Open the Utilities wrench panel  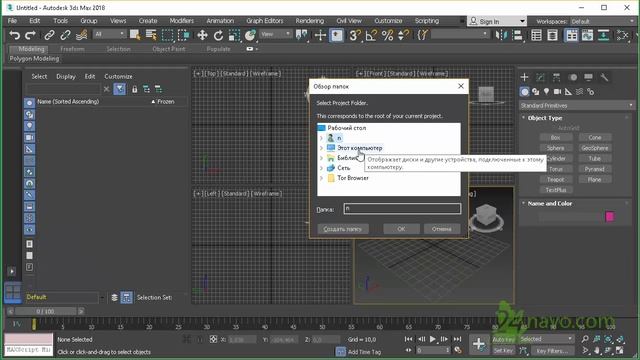604,77
